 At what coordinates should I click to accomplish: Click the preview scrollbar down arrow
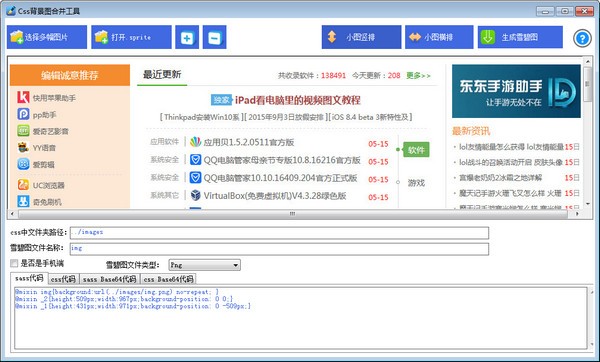coord(587,204)
